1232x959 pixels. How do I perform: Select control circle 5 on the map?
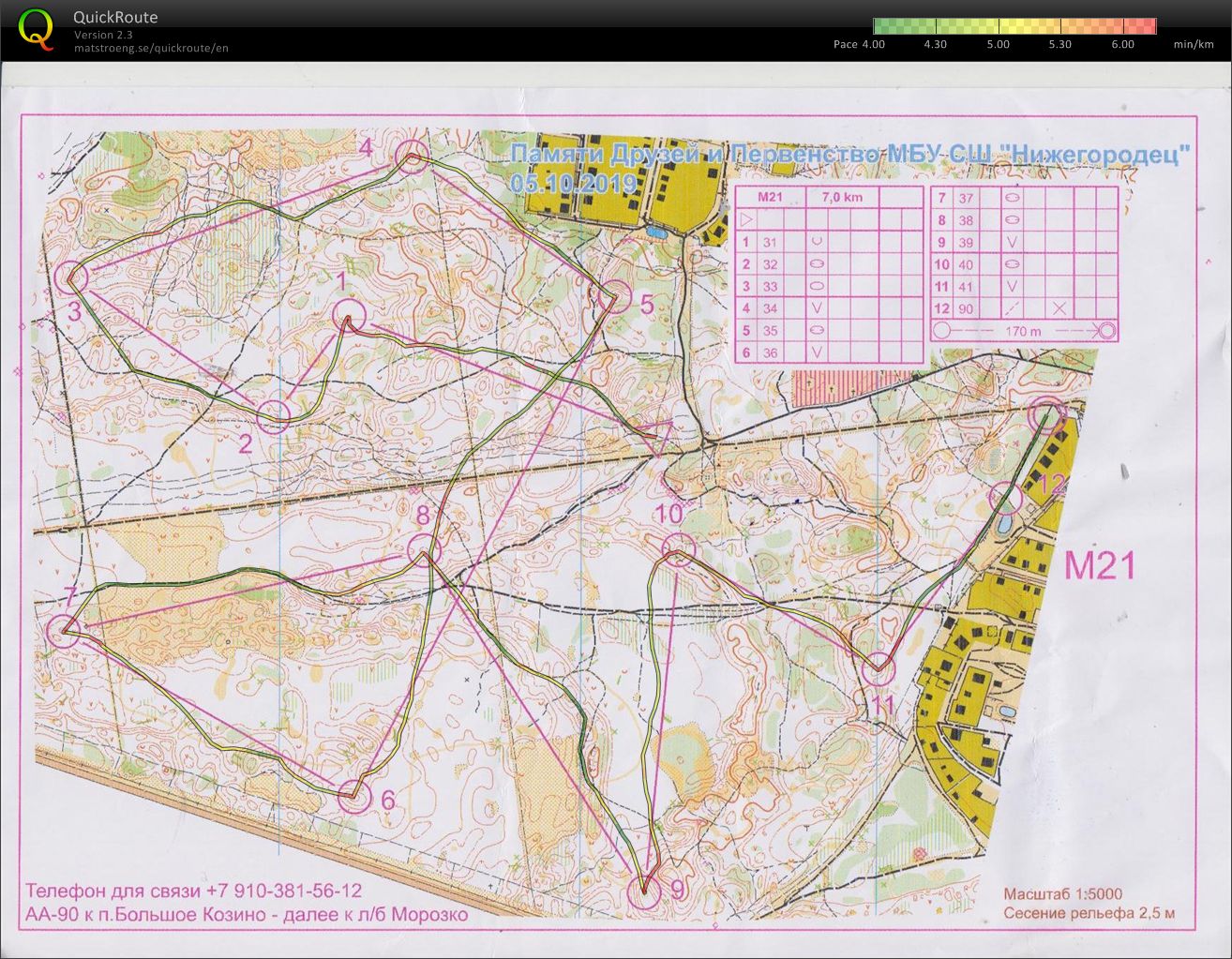(x=615, y=295)
